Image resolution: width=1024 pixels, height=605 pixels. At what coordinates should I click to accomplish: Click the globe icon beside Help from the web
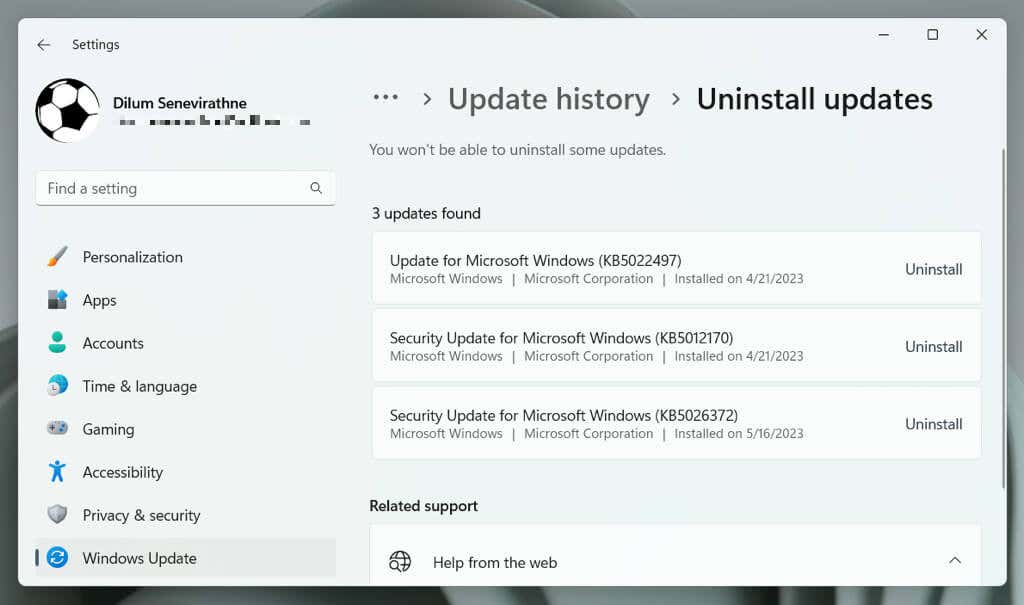[x=400, y=562]
